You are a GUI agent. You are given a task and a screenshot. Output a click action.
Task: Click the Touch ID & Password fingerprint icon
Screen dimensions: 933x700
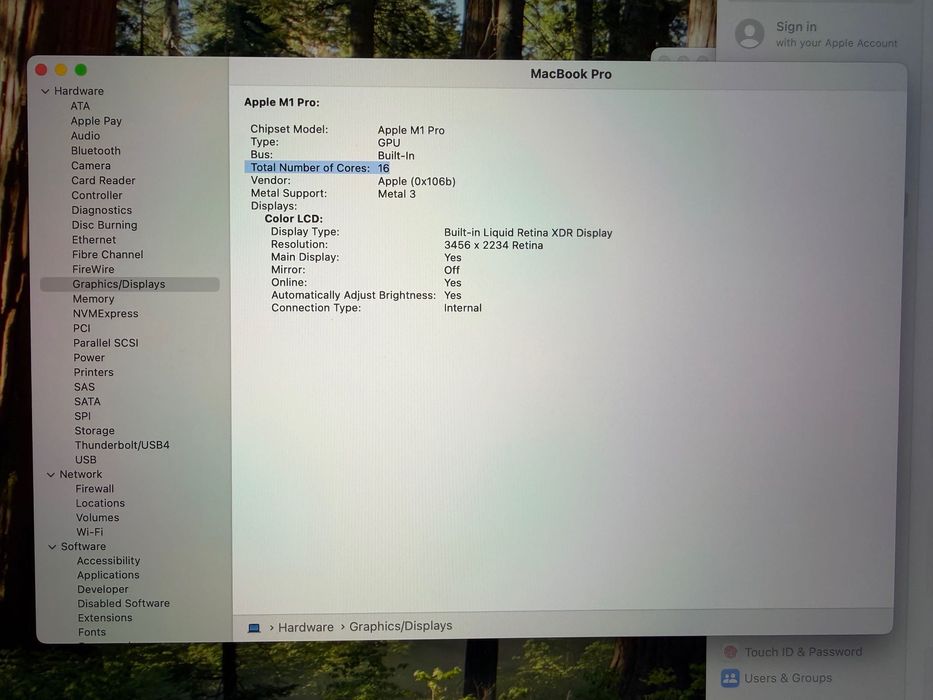[x=730, y=652]
